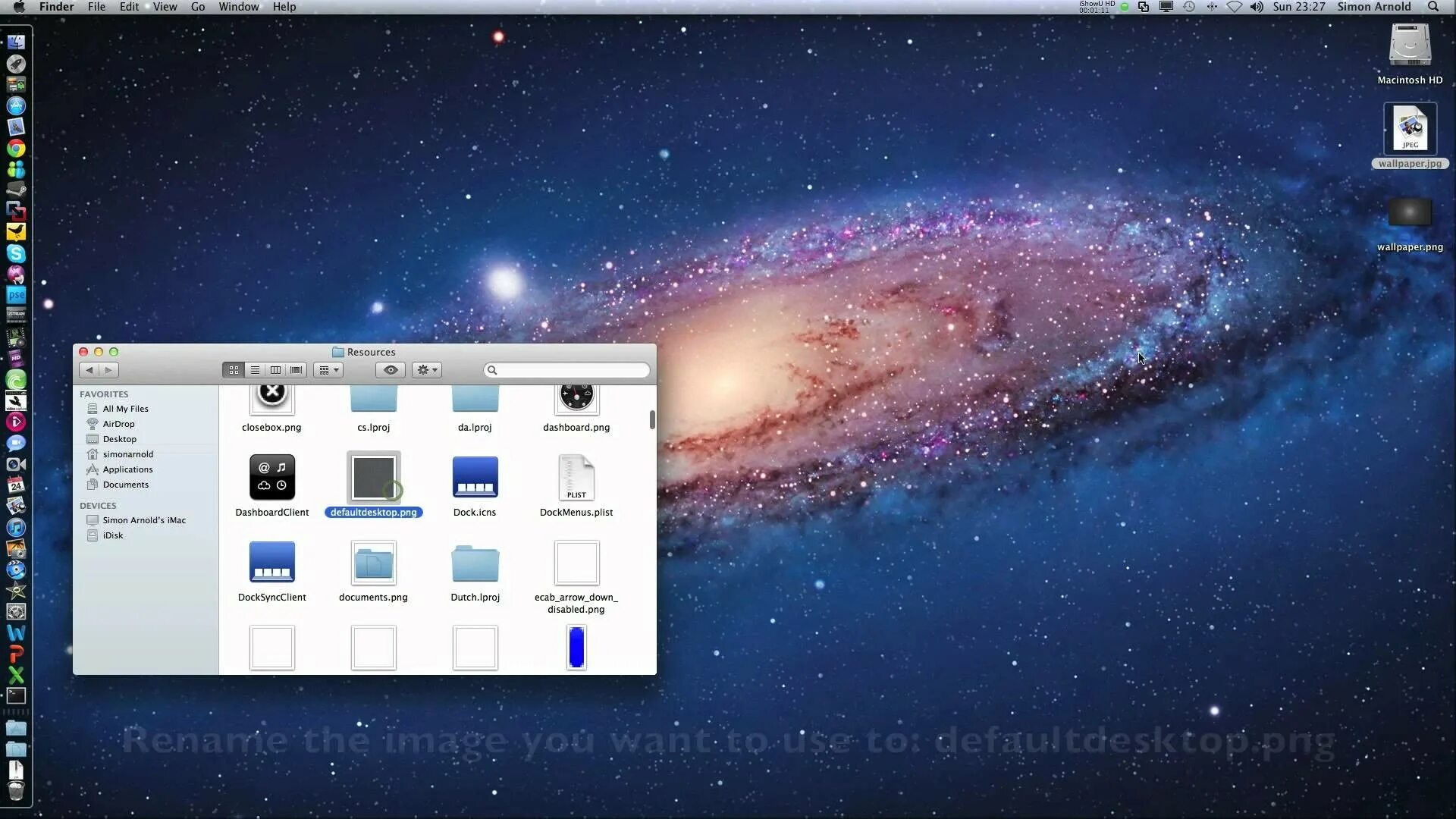Open the Go menu

pyautogui.click(x=197, y=7)
